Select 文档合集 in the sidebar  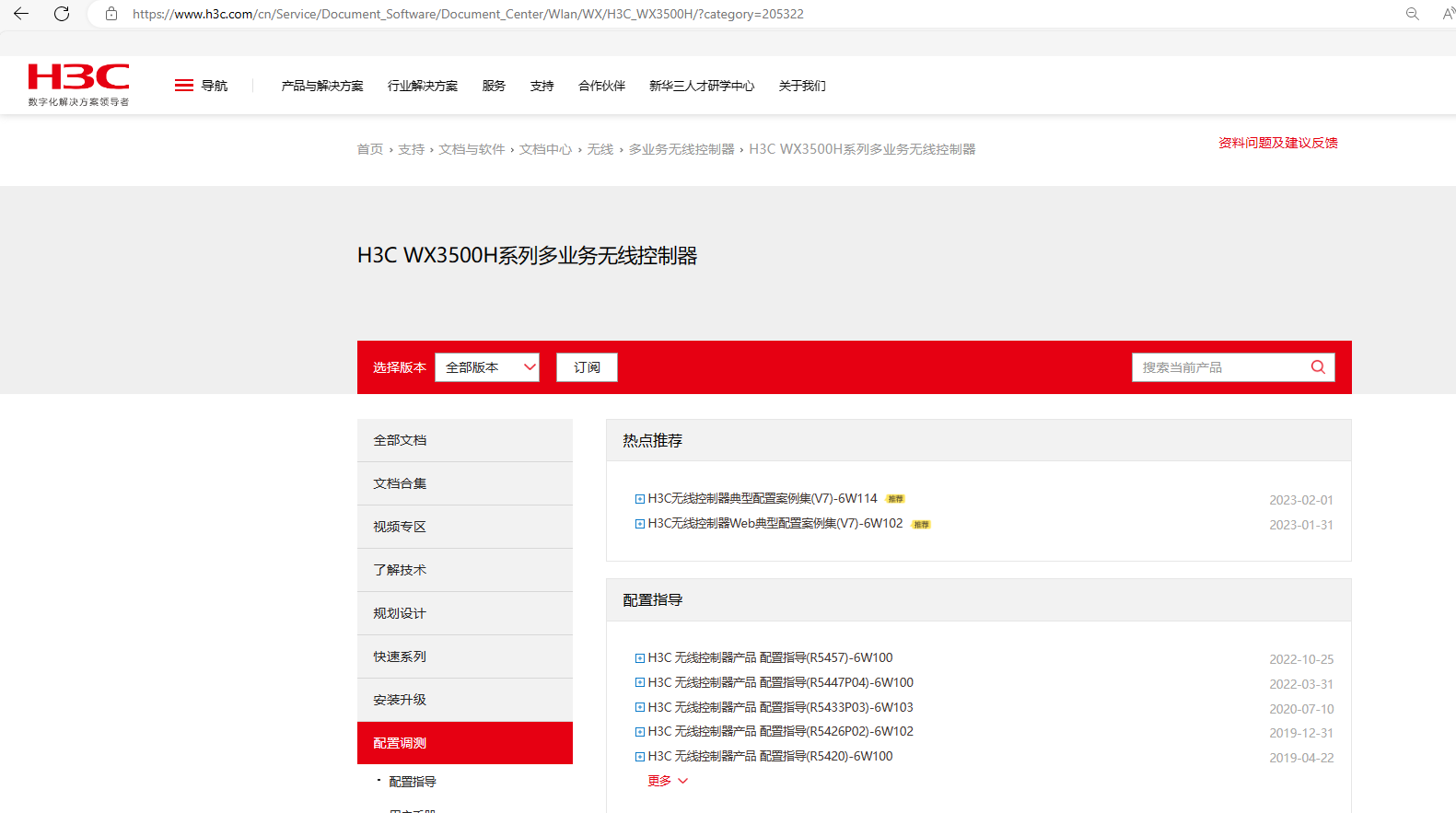click(x=465, y=483)
